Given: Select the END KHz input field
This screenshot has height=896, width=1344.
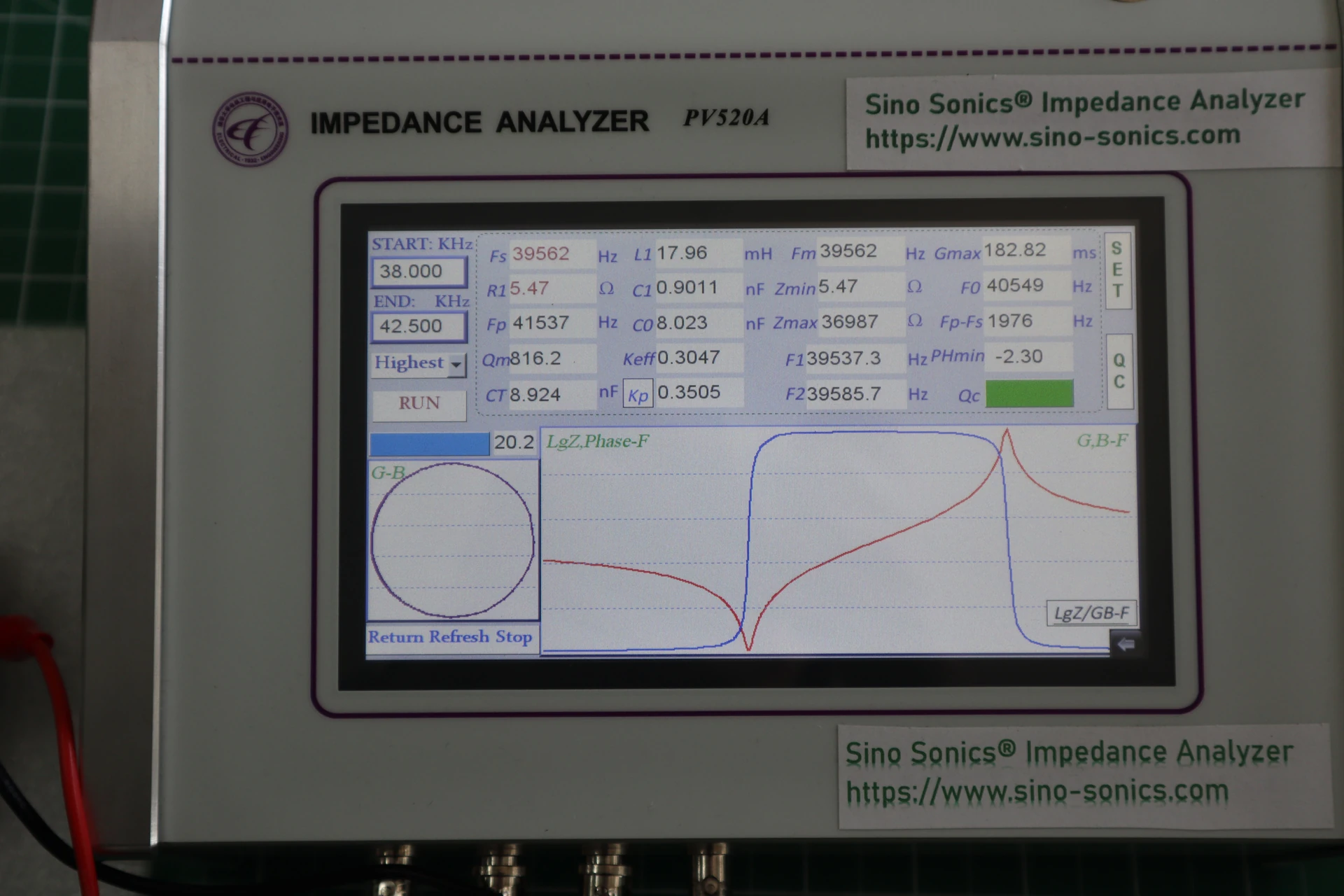Looking at the screenshot, I should pos(419,326).
